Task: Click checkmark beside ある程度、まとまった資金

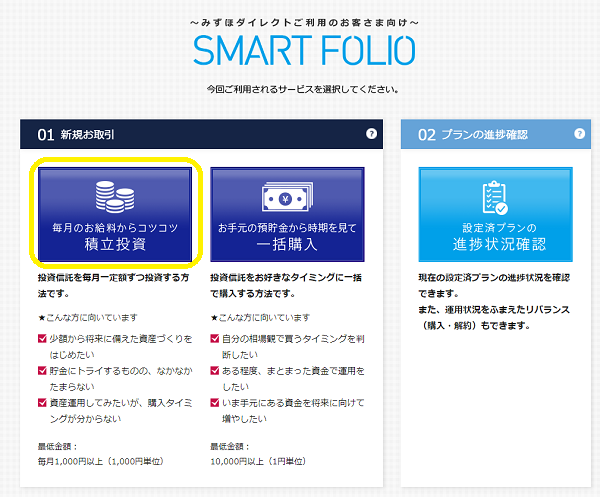Action: [215, 371]
